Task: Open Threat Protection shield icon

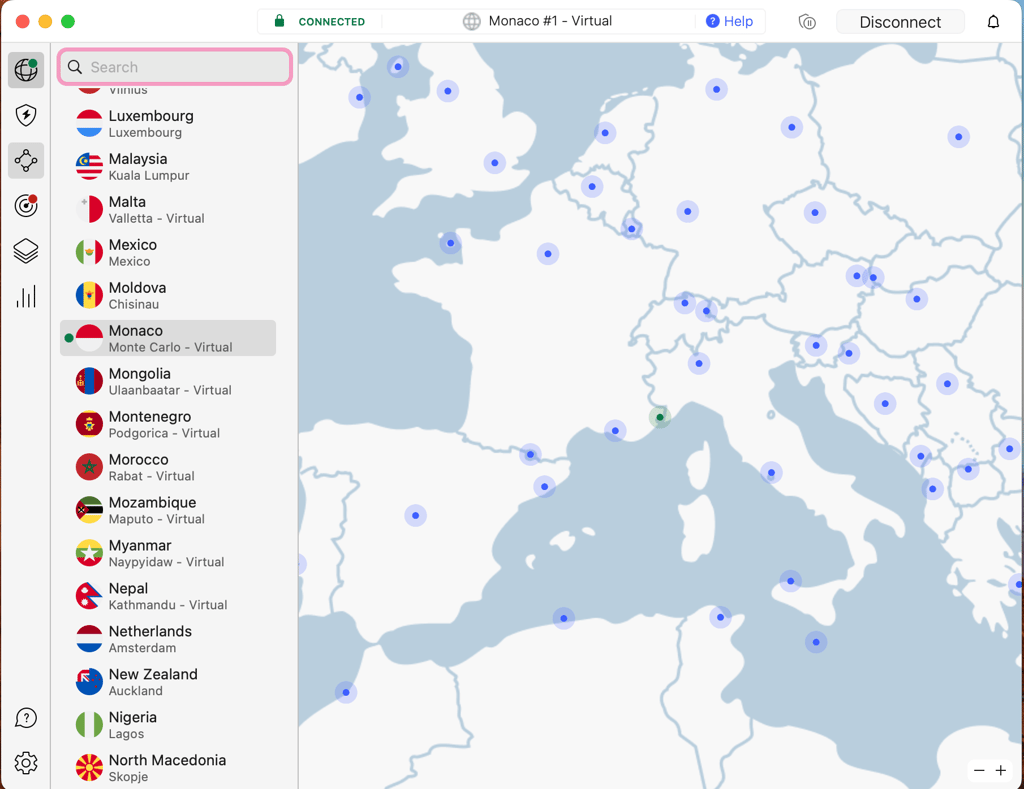Action: (x=26, y=116)
